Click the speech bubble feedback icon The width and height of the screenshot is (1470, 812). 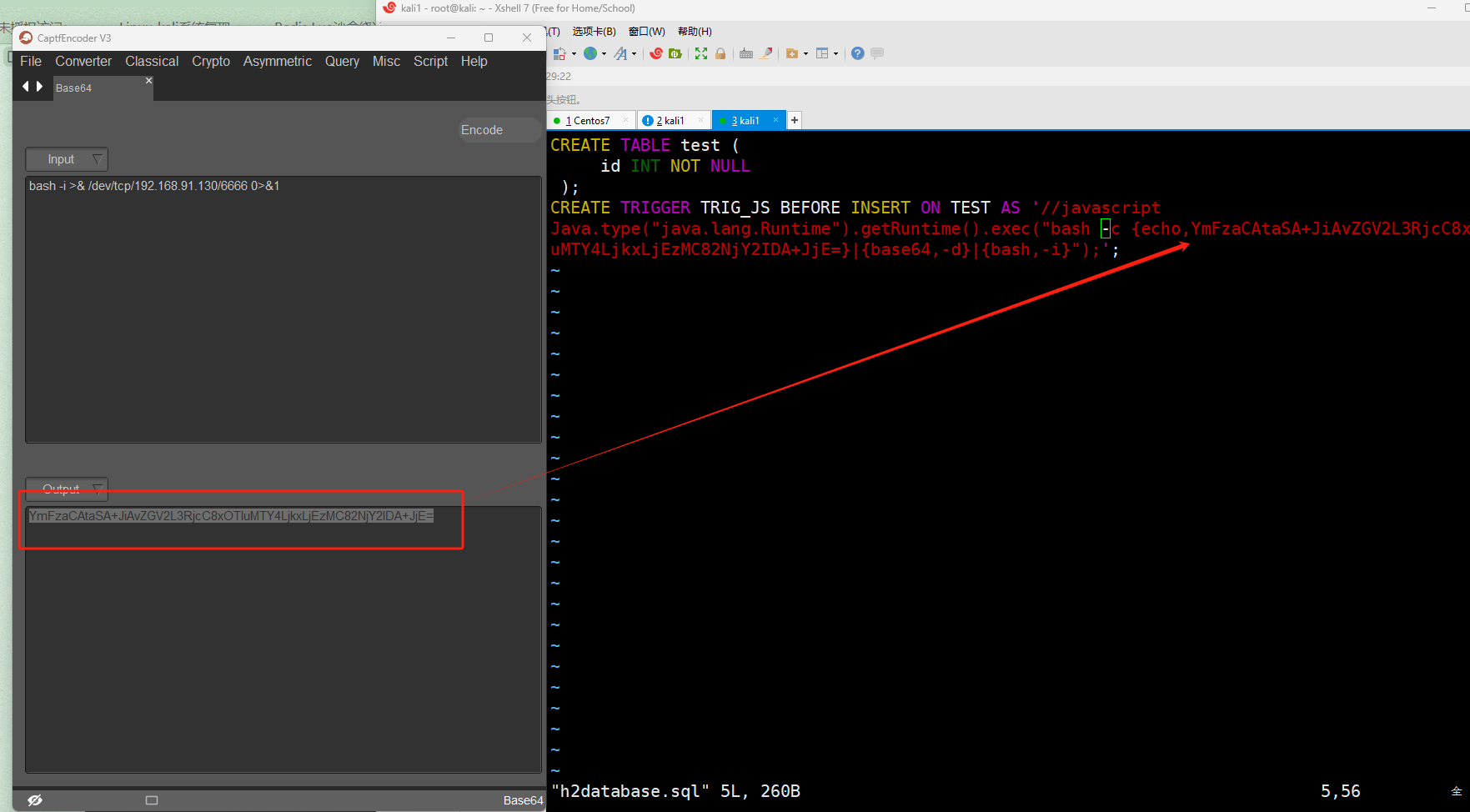pos(877,53)
